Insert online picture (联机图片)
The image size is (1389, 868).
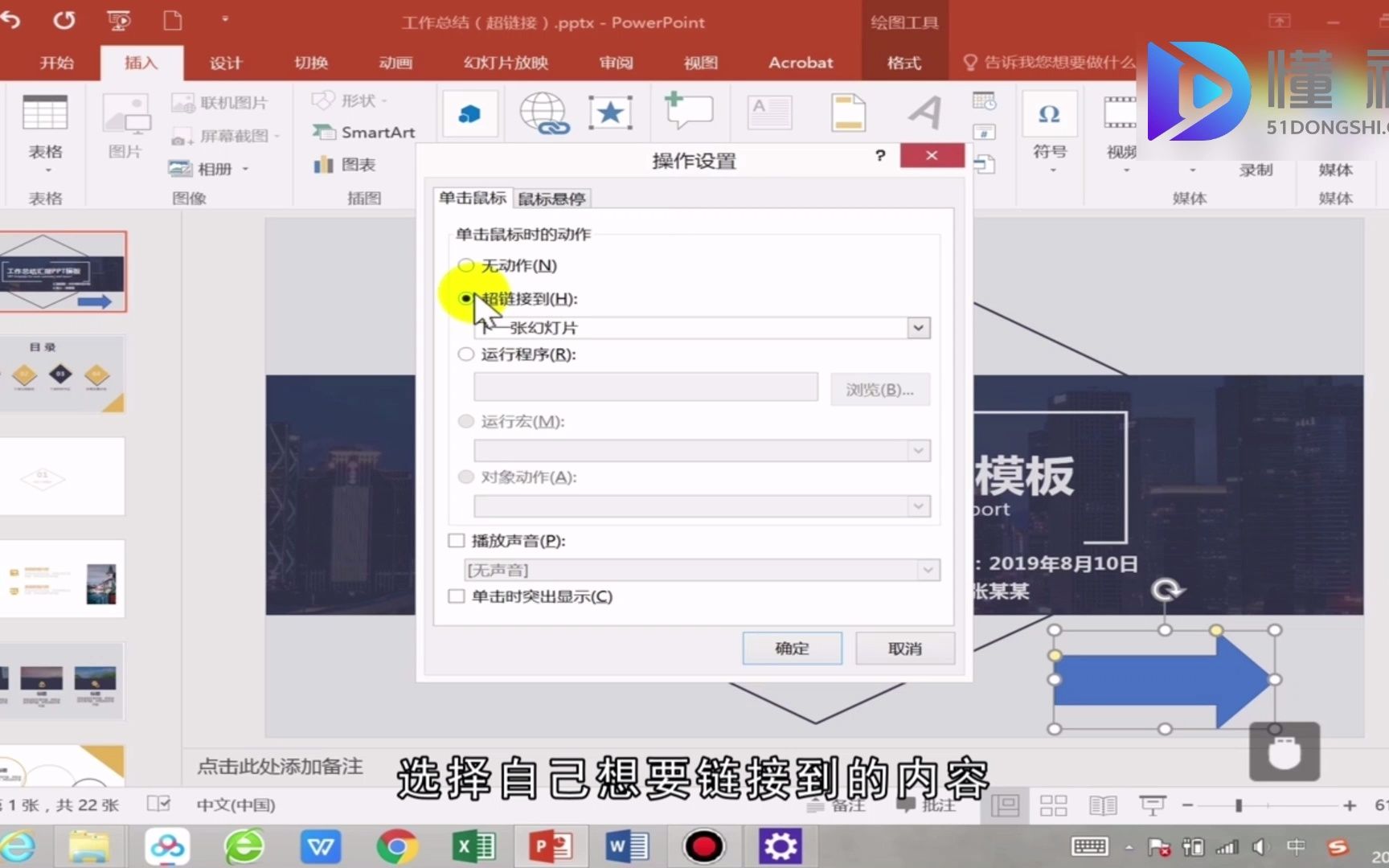219,103
